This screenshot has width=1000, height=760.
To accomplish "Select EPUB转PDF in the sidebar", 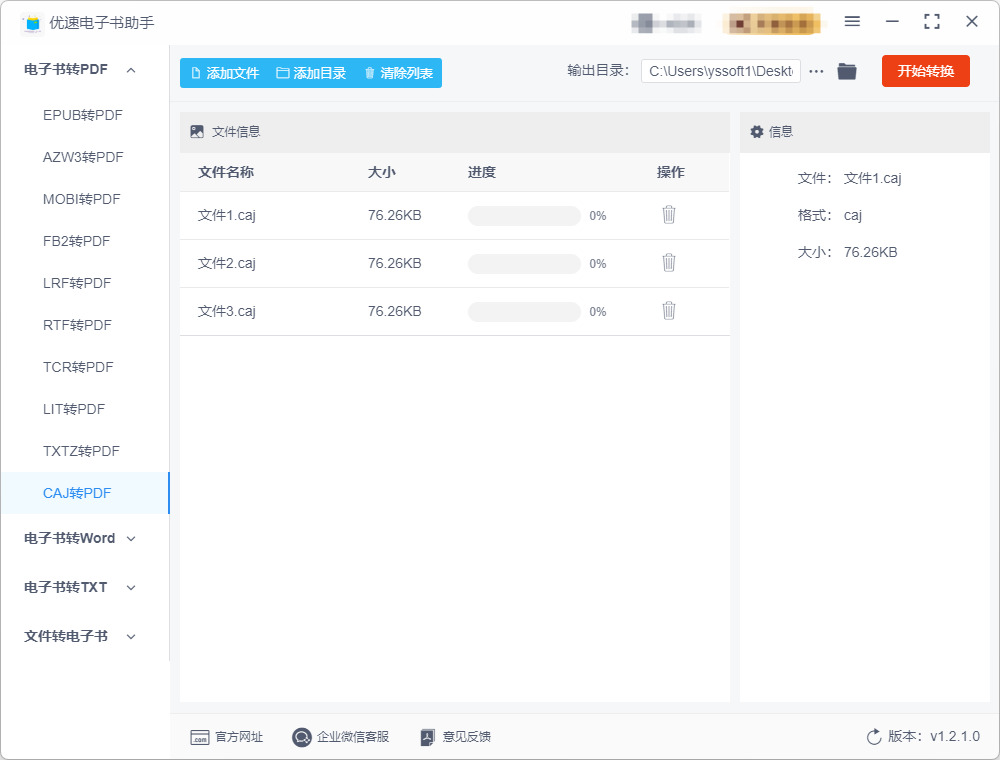I will point(83,115).
